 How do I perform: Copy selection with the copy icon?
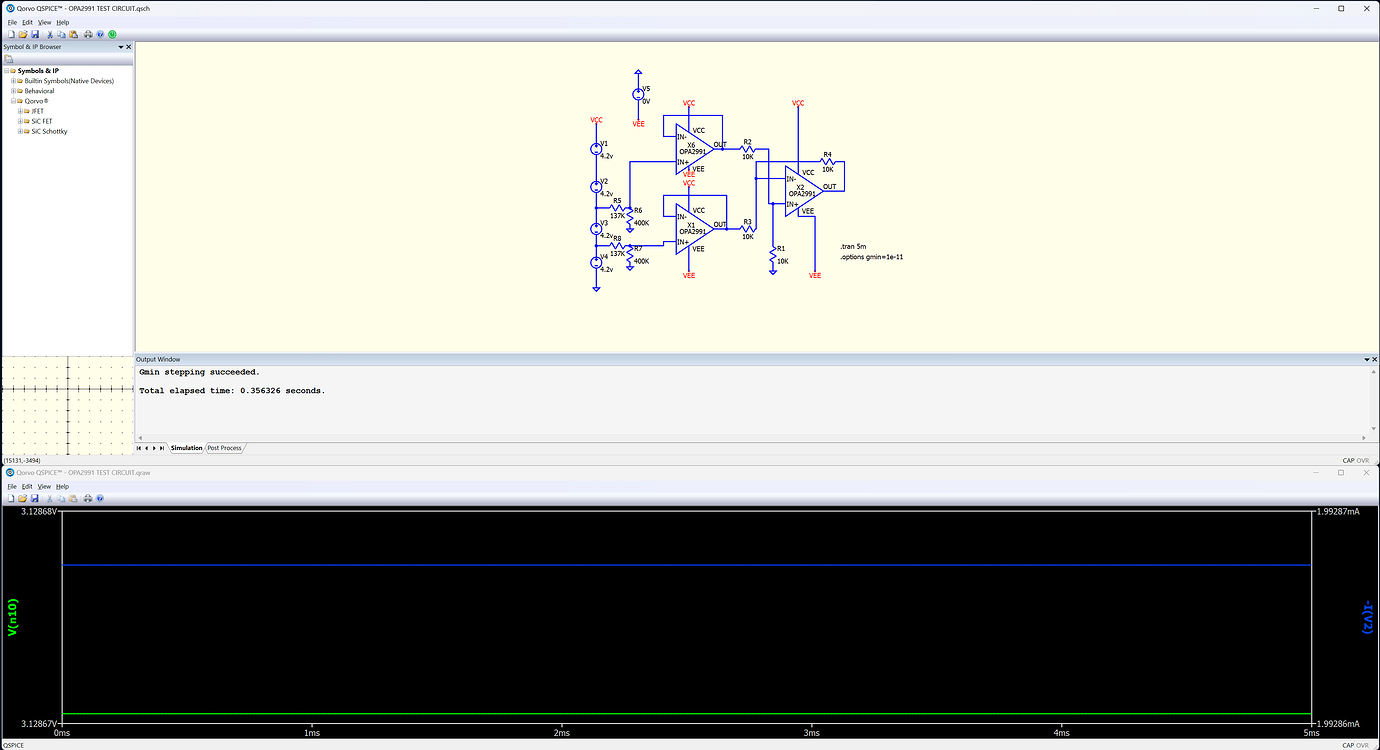(x=62, y=33)
